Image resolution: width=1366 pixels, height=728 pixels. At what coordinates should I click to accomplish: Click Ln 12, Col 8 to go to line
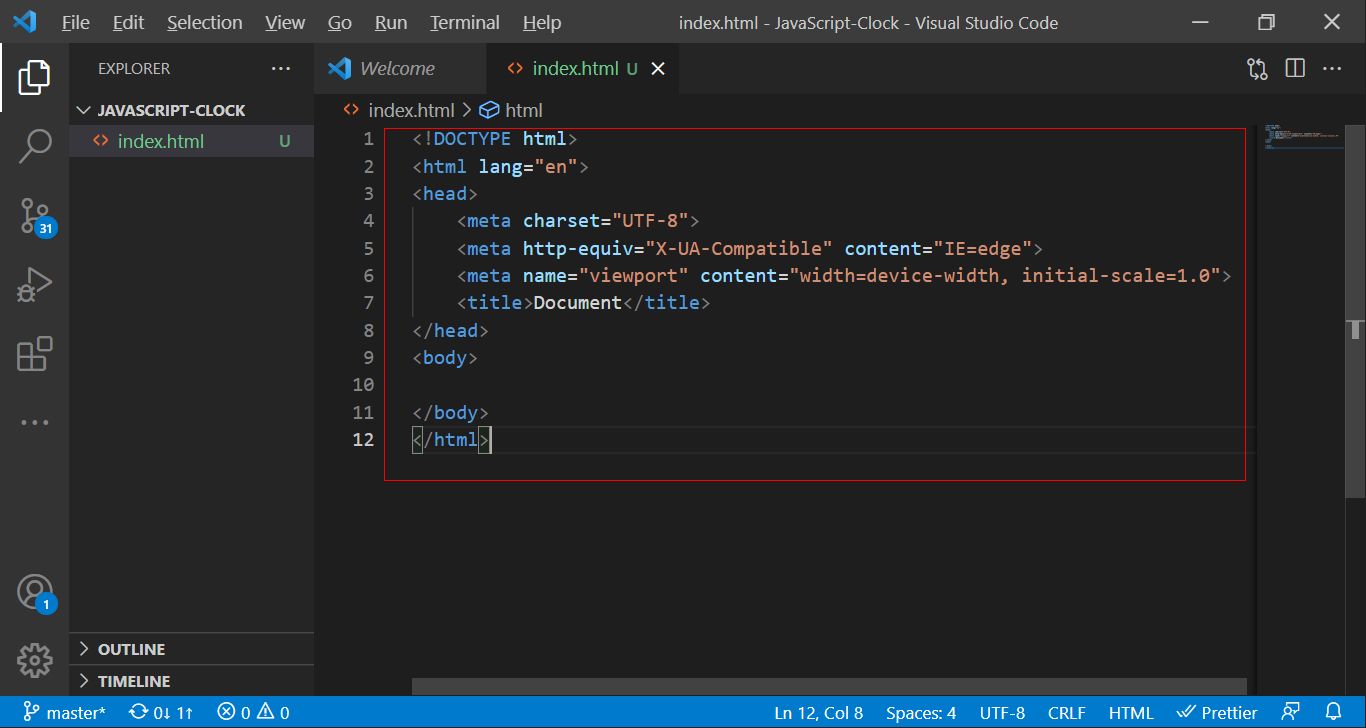[x=818, y=713]
